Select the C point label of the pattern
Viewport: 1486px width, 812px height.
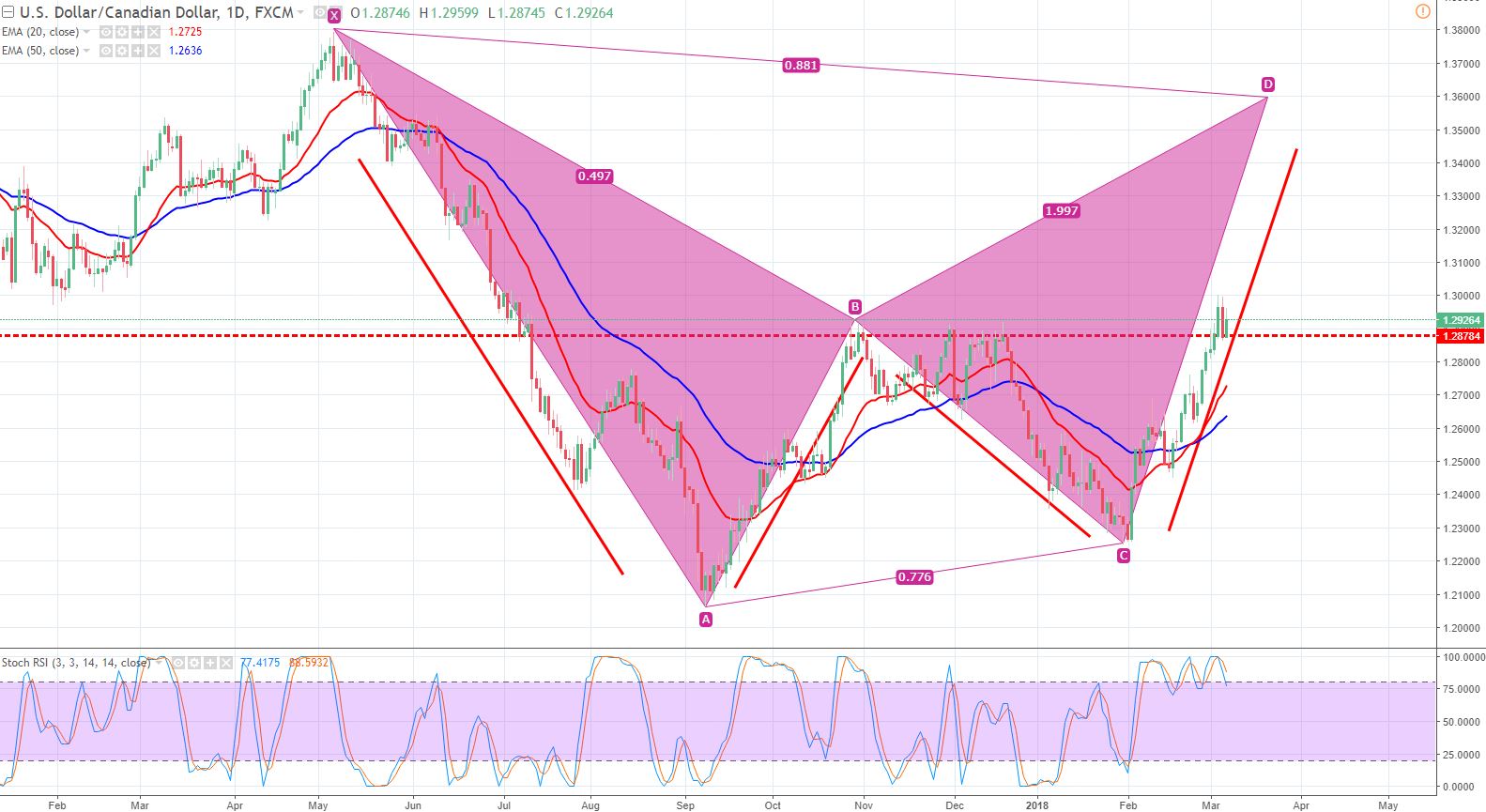tap(1124, 556)
